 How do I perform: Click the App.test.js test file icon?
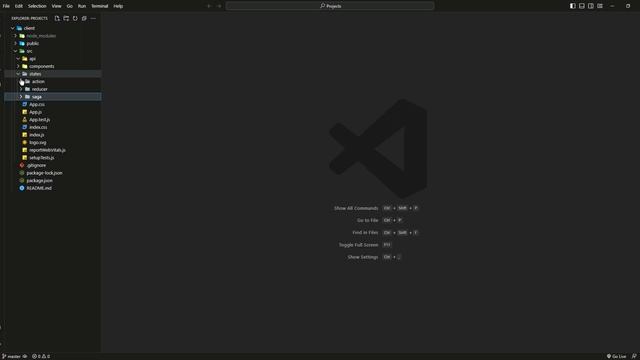tap(24, 120)
